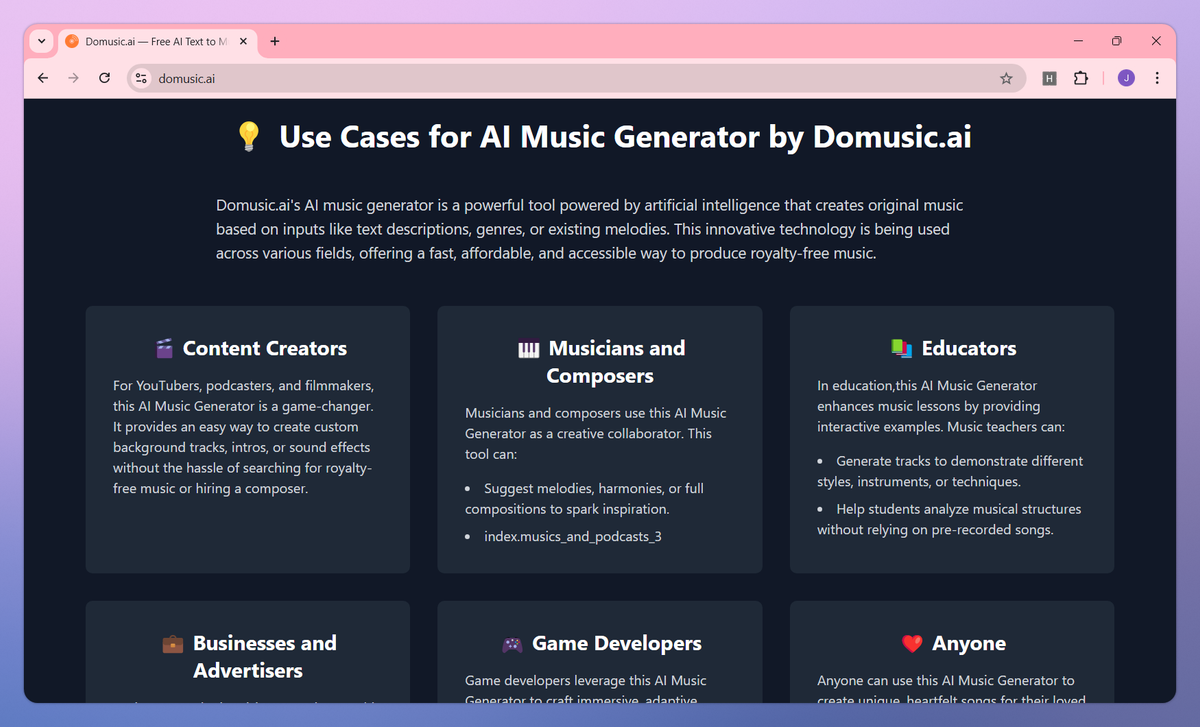Click the browser back arrow

pos(42,78)
